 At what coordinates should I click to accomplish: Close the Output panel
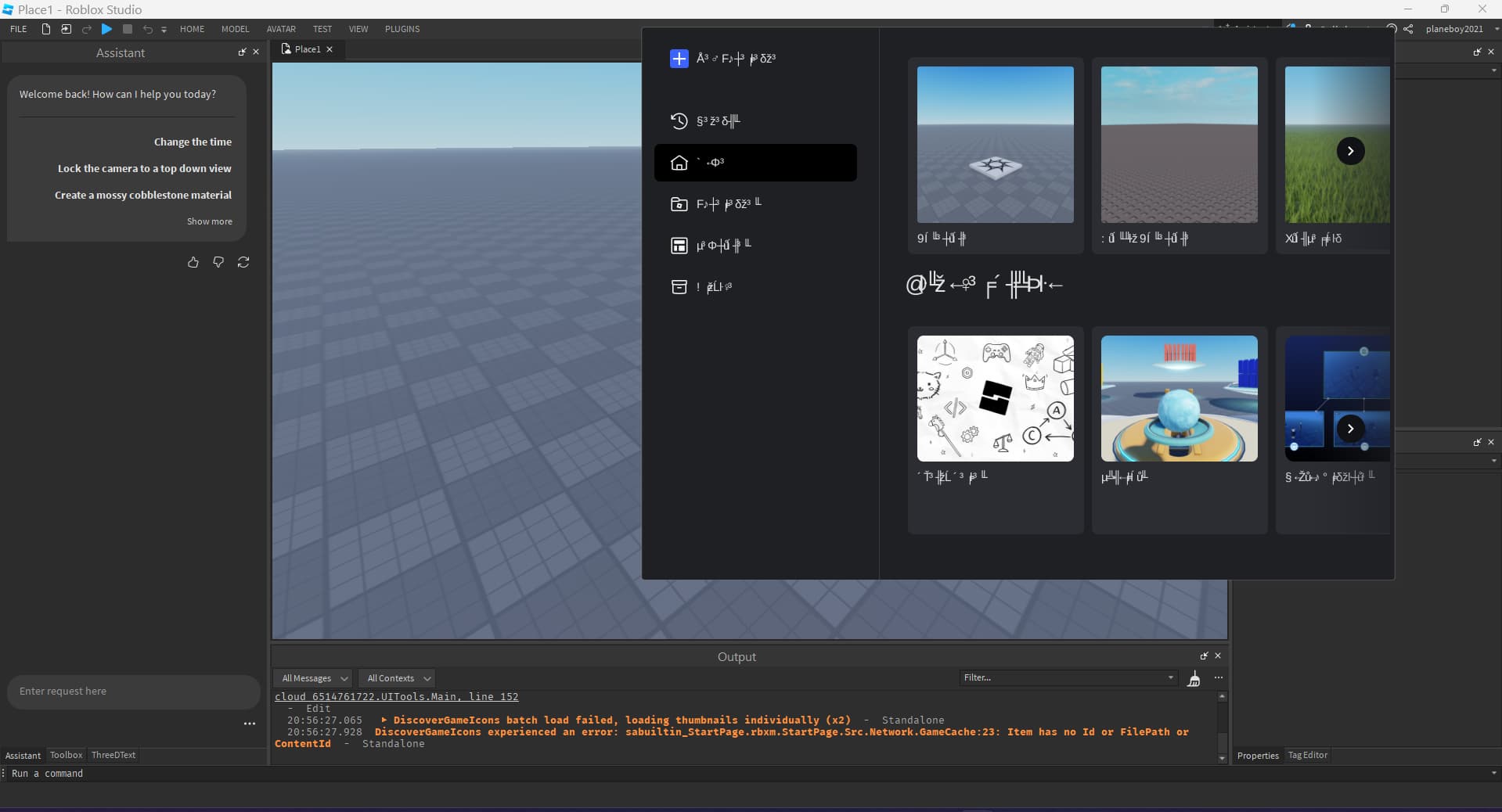1218,656
